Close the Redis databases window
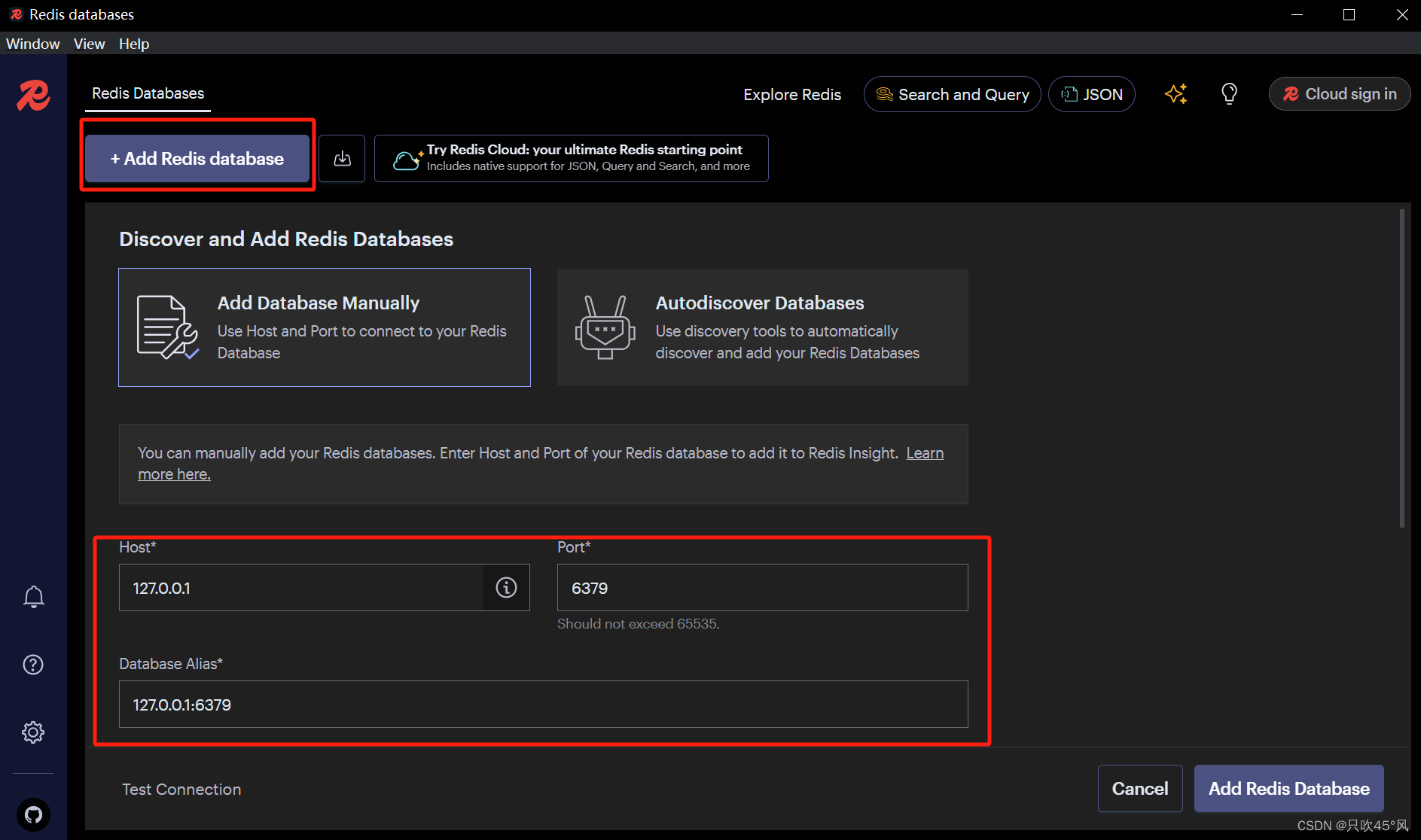 (x=1402, y=15)
